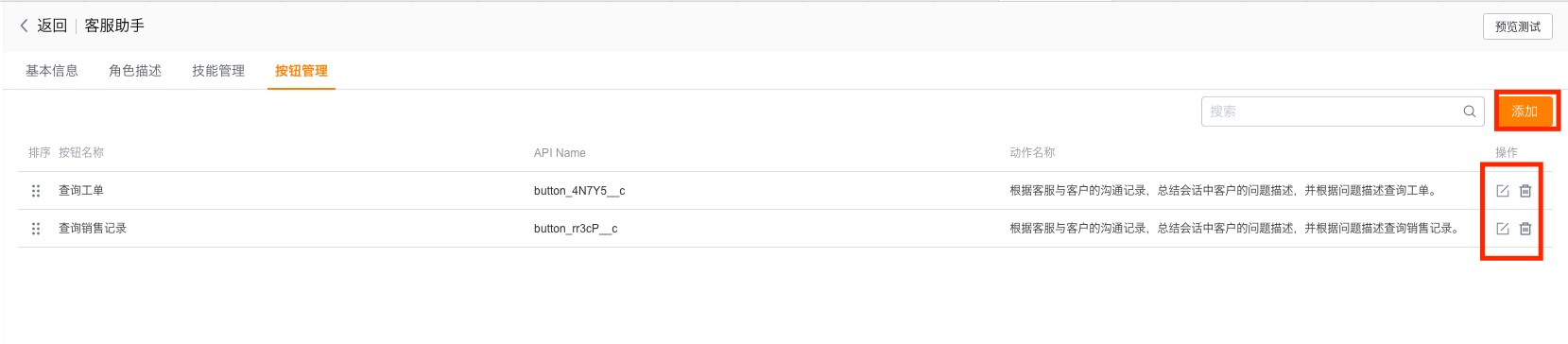Delete the 查询销售记录 button row
This screenshot has height=344, width=1568.
click(1525, 229)
